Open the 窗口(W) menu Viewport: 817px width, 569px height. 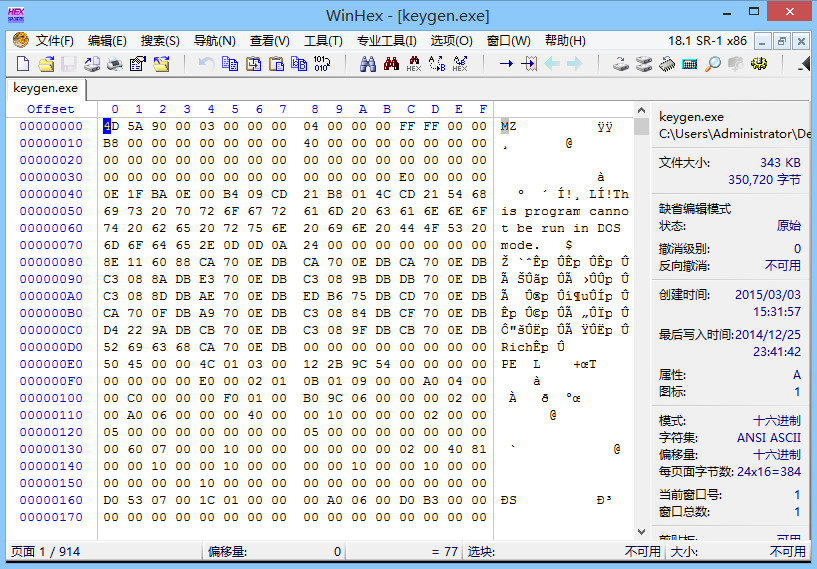coord(508,41)
